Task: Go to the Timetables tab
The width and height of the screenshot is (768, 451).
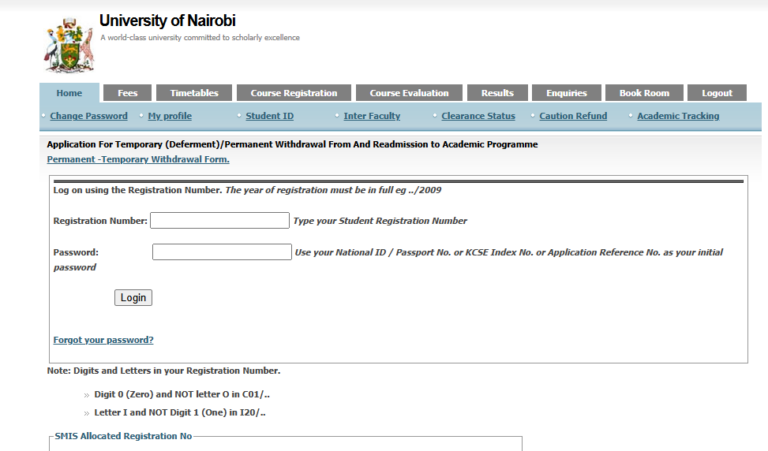Action: (x=194, y=93)
